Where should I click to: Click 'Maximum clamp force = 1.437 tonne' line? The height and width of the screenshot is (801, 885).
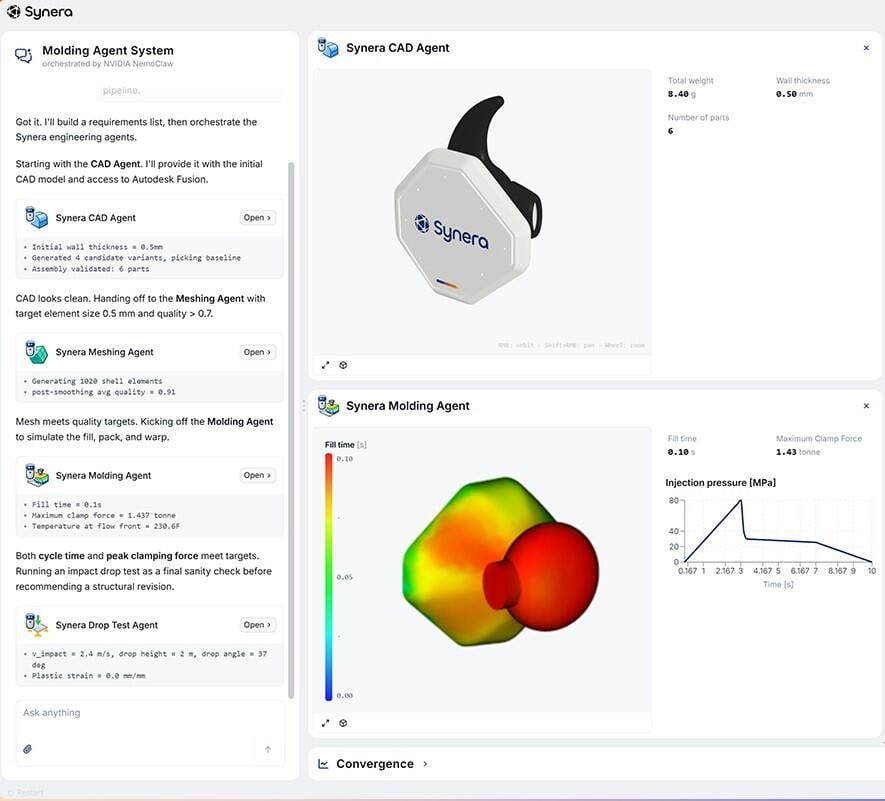tap(103, 515)
